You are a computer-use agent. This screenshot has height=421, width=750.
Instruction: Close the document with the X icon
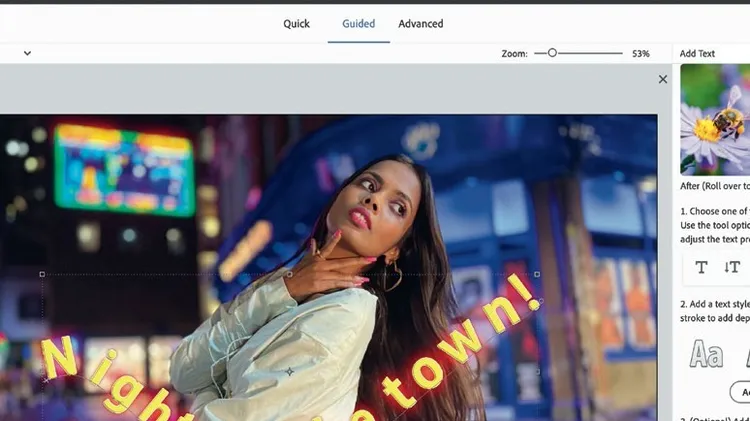click(662, 79)
